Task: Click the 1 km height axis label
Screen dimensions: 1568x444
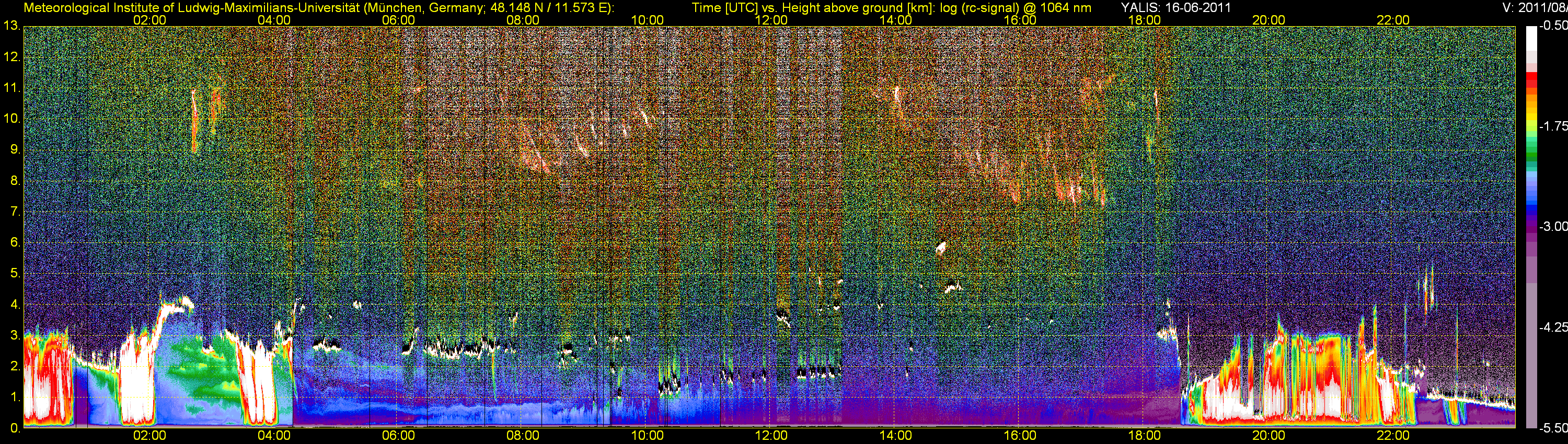Action: click(15, 398)
